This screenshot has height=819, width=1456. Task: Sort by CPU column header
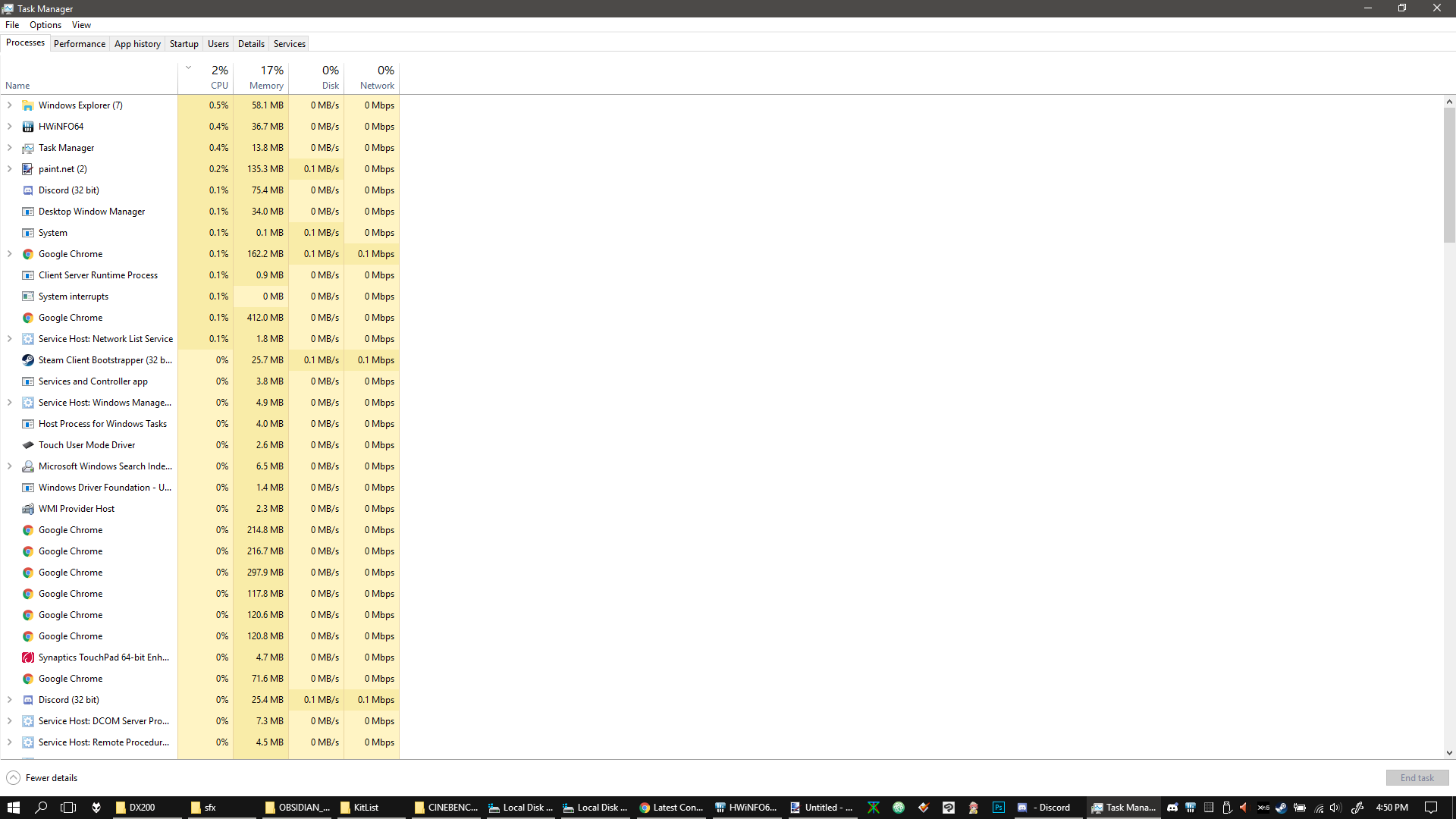(x=206, y=77)
